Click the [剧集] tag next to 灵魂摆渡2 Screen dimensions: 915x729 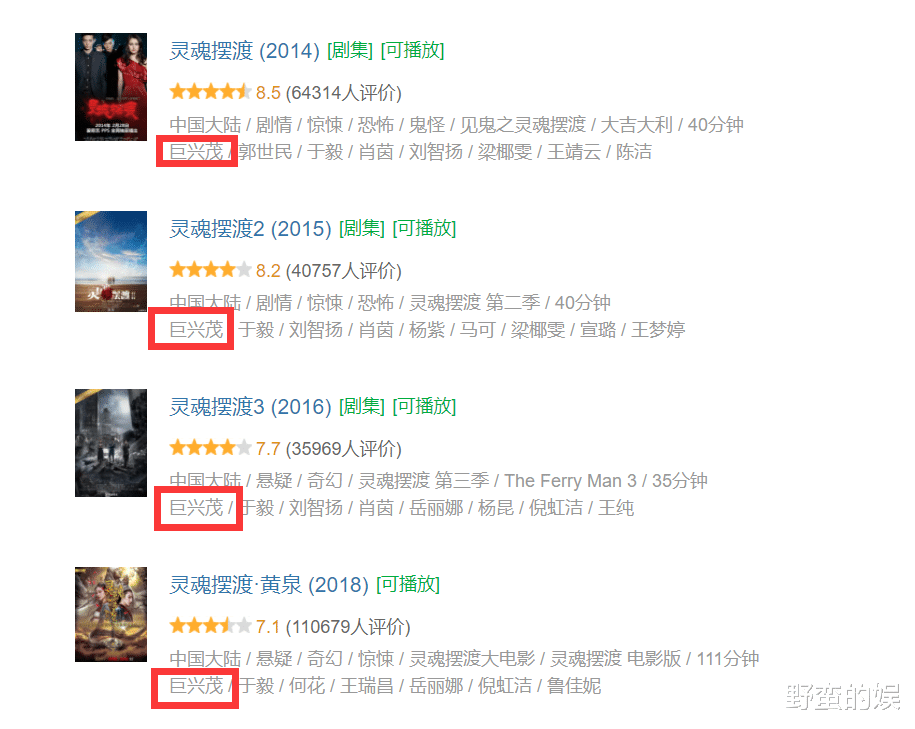pyautogui.click(x=362, y=229)
